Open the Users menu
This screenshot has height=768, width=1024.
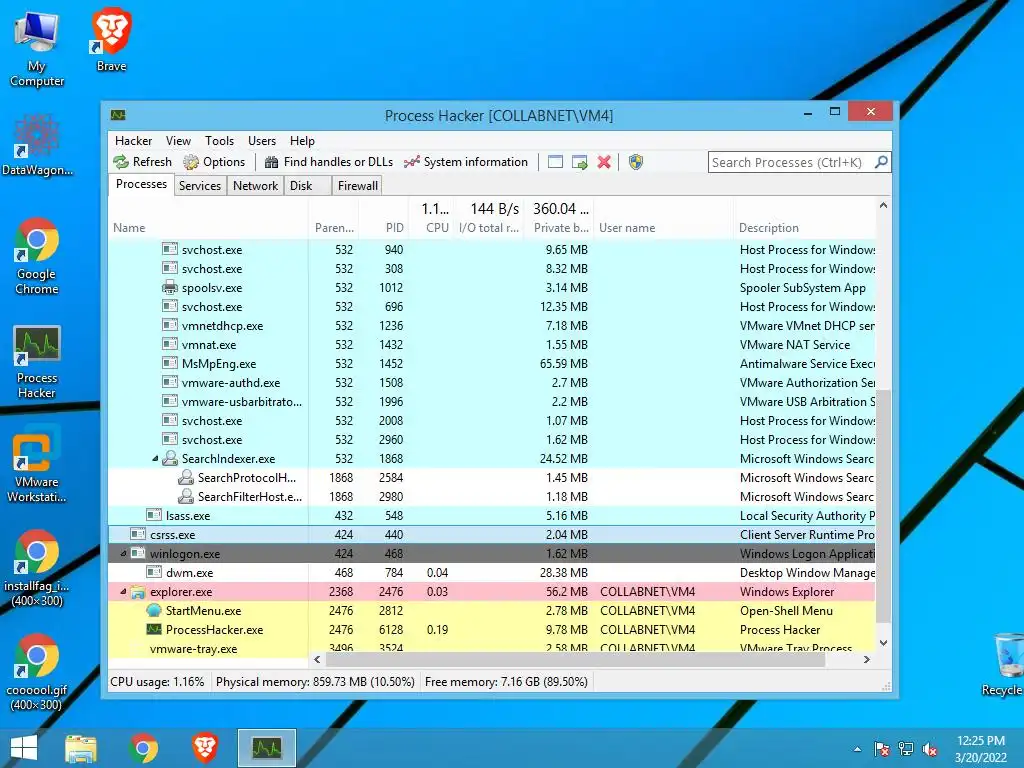click(x=262, y=141)
